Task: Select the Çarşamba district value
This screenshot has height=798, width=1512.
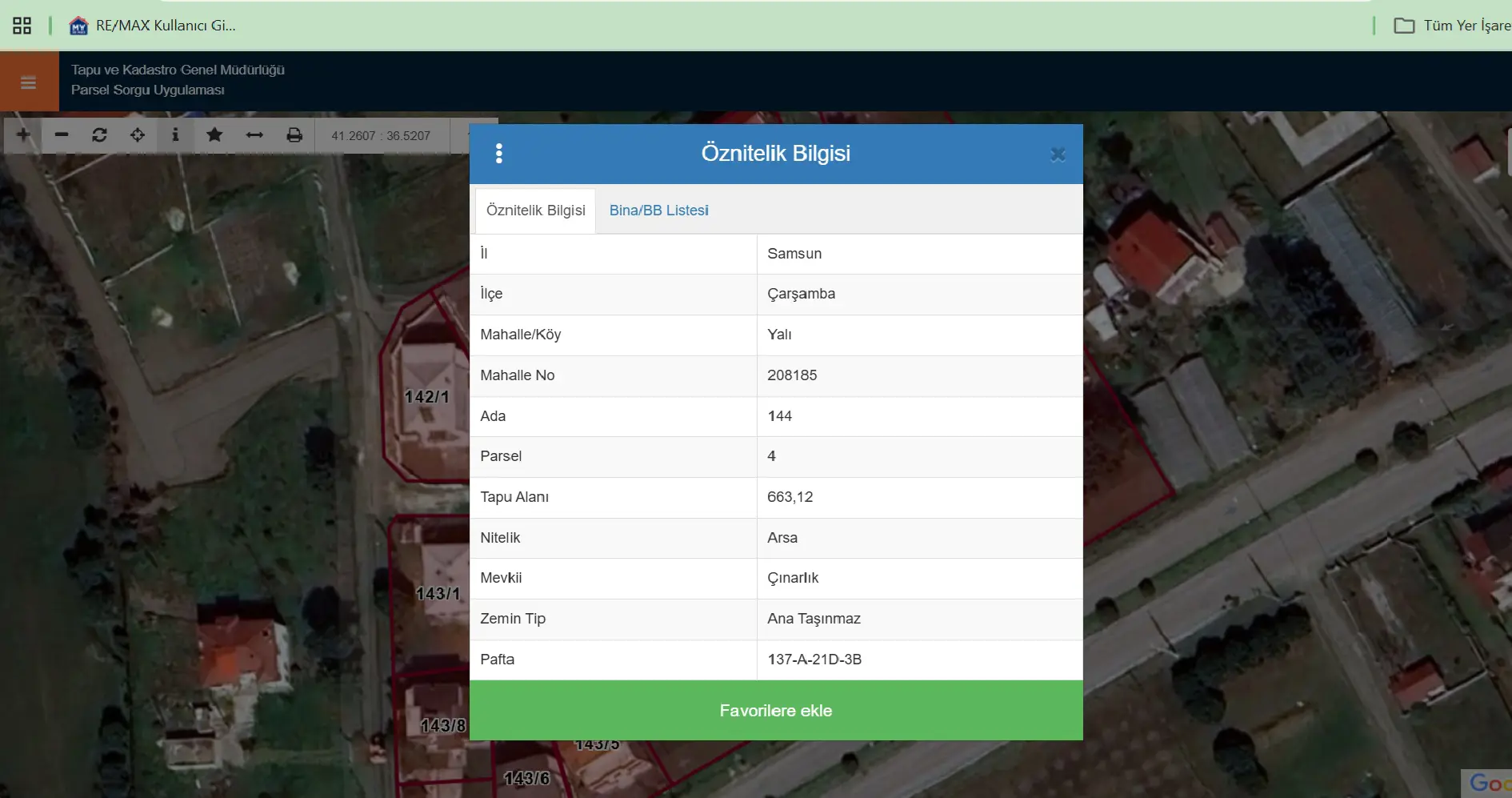Action: tap(919, 294)
